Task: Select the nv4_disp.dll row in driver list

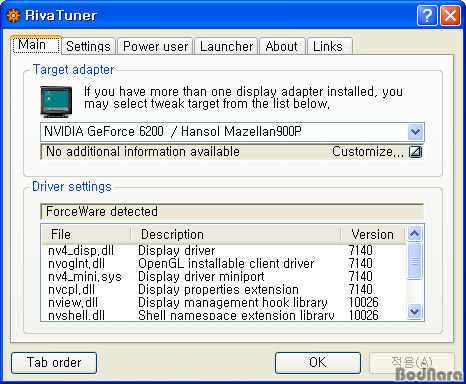Action: (223, 251)
